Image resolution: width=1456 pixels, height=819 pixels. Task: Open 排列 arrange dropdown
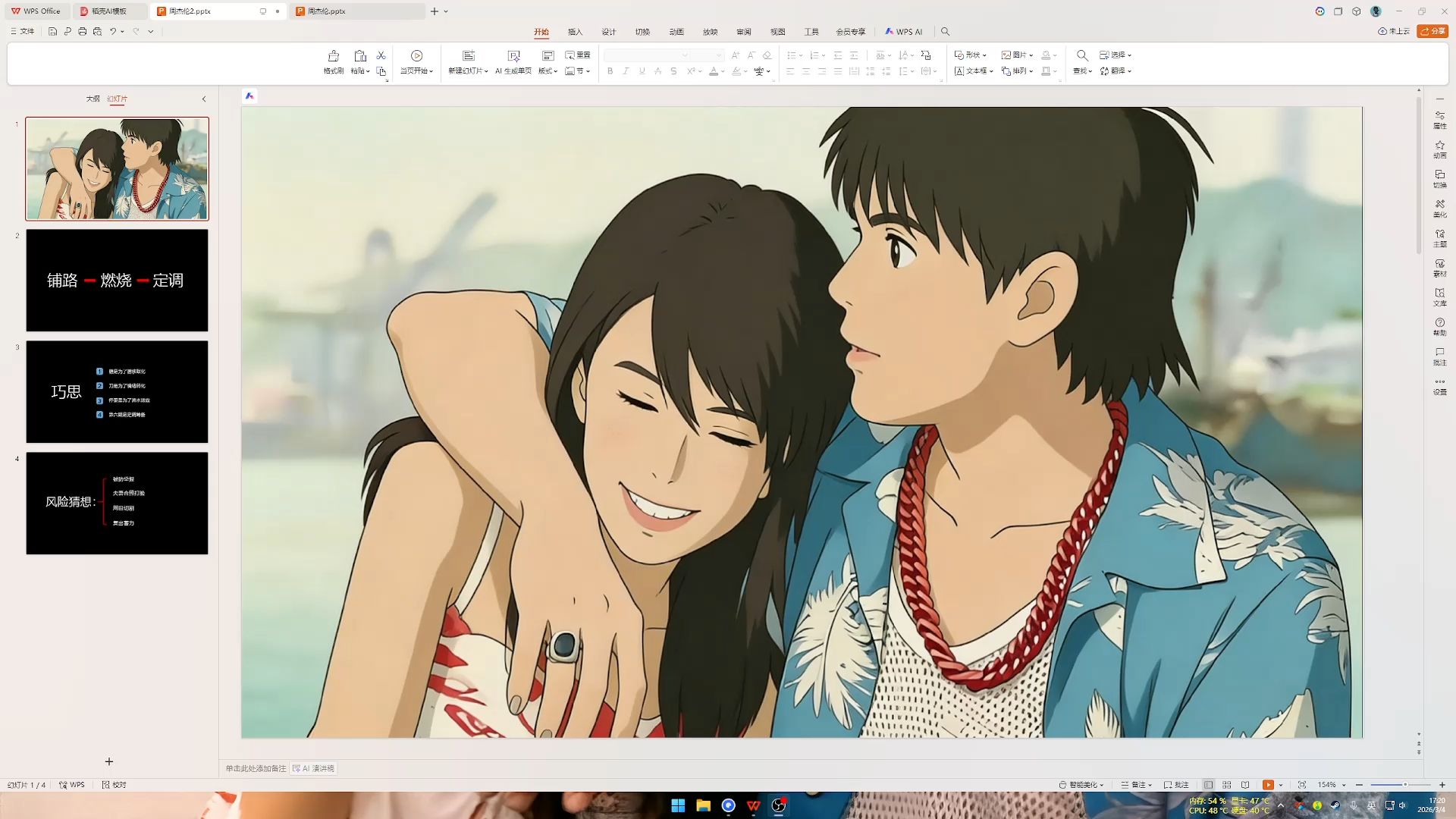pyautogui.click(x=1017, y=71)
